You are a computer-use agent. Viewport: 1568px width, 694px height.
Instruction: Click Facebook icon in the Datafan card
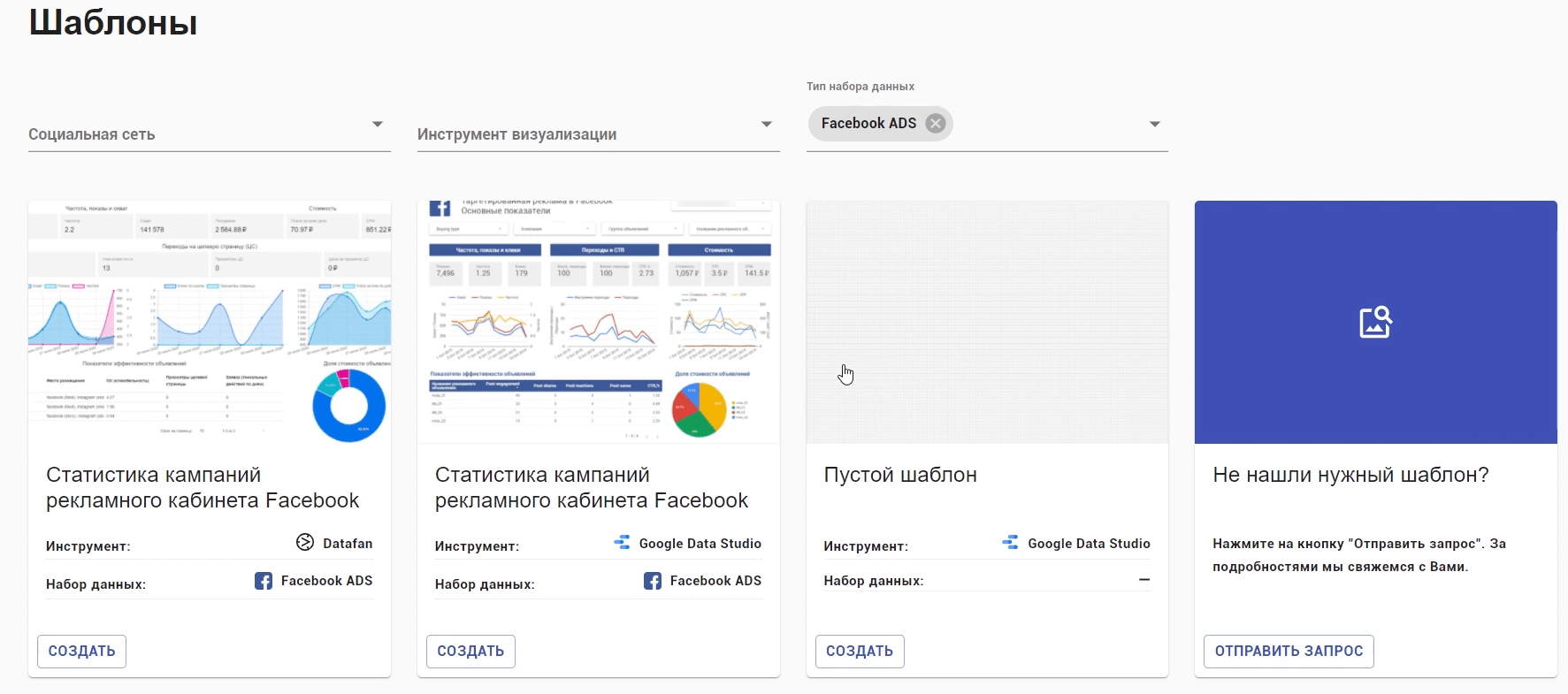[264, 581]
